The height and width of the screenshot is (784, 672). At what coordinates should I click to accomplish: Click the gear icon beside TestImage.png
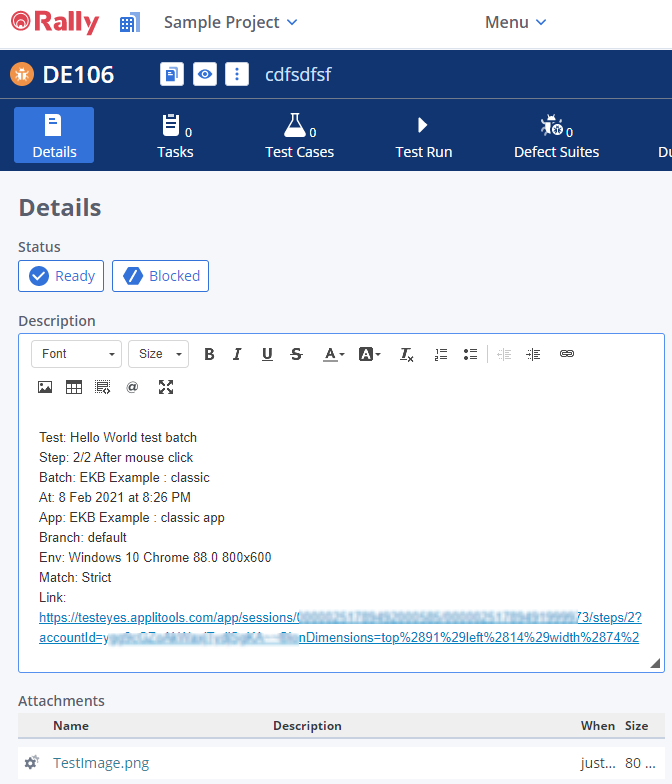pyautogui.click(x=31, y=763)
